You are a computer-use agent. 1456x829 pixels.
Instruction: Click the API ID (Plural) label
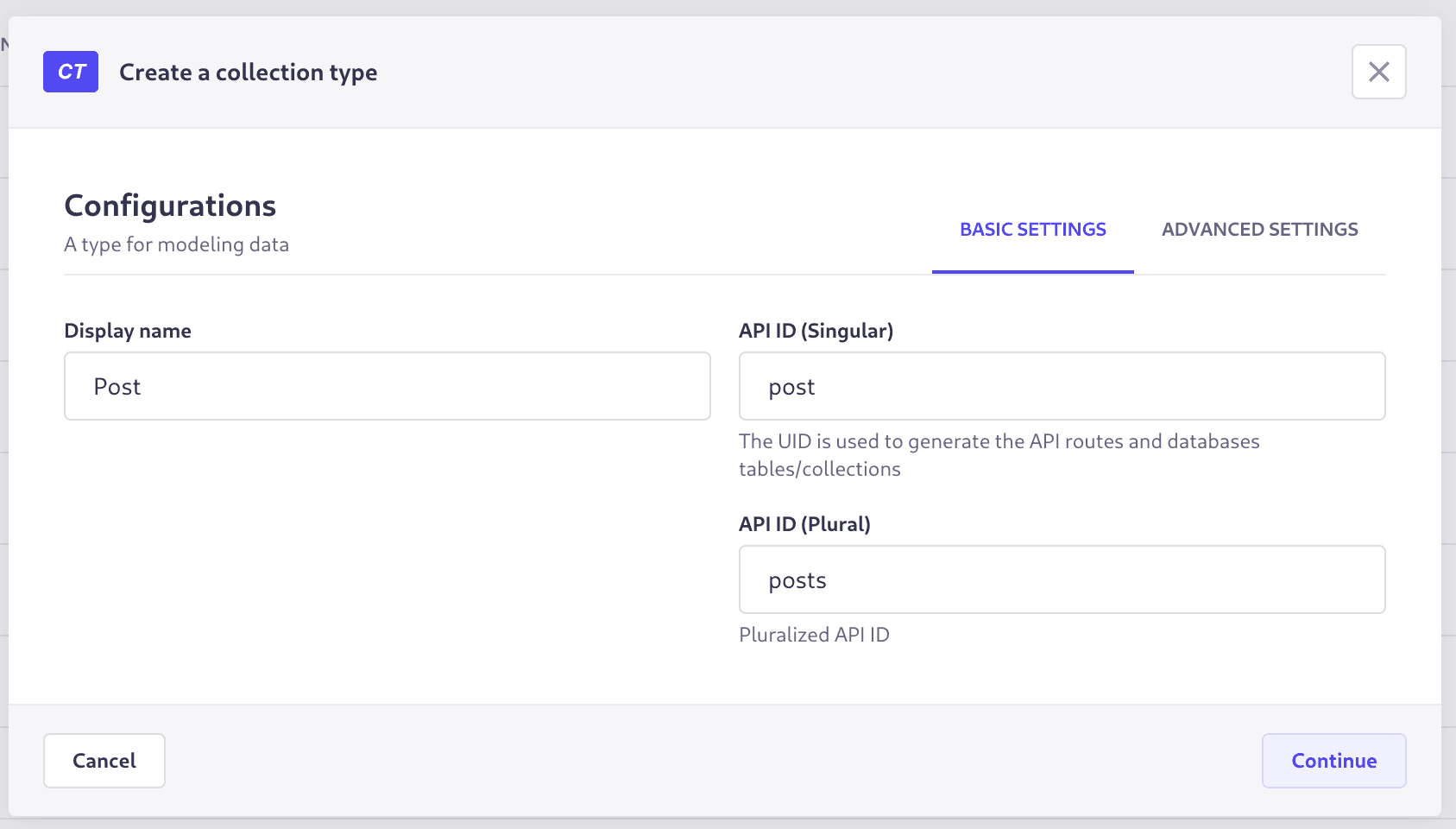click(804, 524)
